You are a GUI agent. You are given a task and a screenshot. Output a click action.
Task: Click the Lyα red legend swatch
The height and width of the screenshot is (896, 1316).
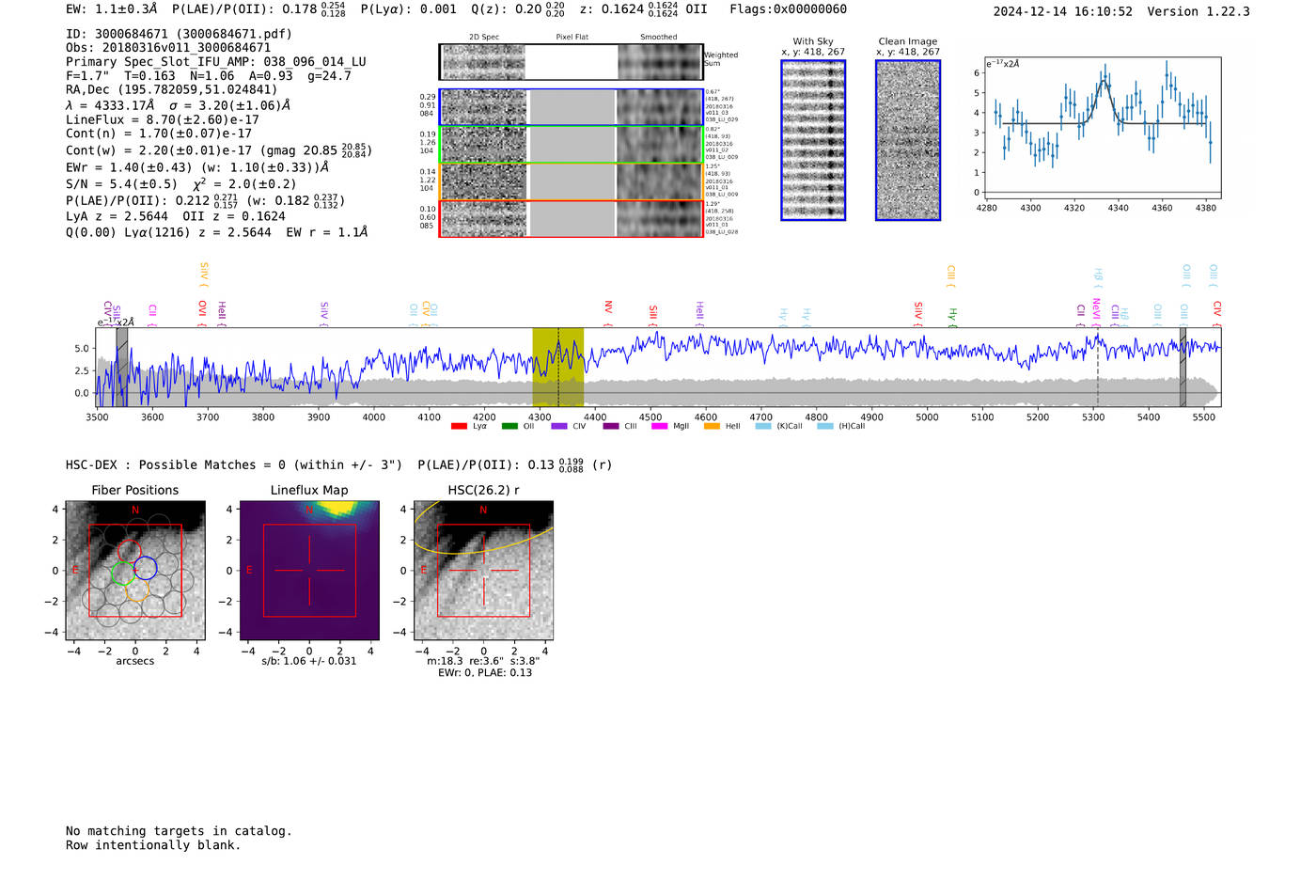coord(459,426)
